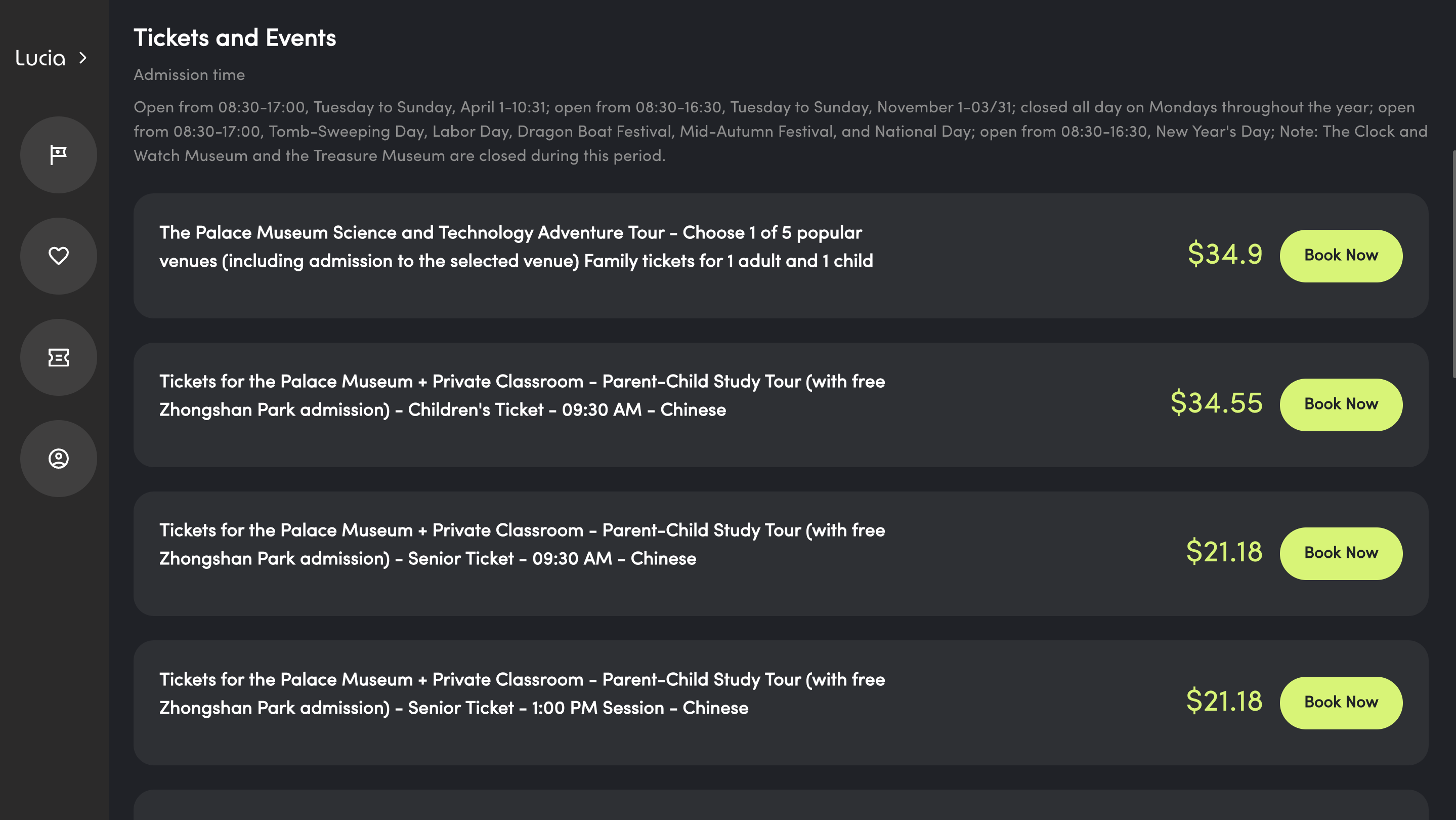Click the vertical scrollbar on the right
This screenshot has width=1456, height=820.
pyautogui.click(x=1453, y=264)
